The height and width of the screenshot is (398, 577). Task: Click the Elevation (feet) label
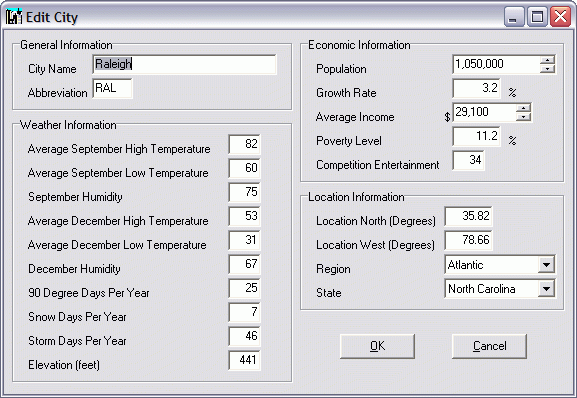64,365
